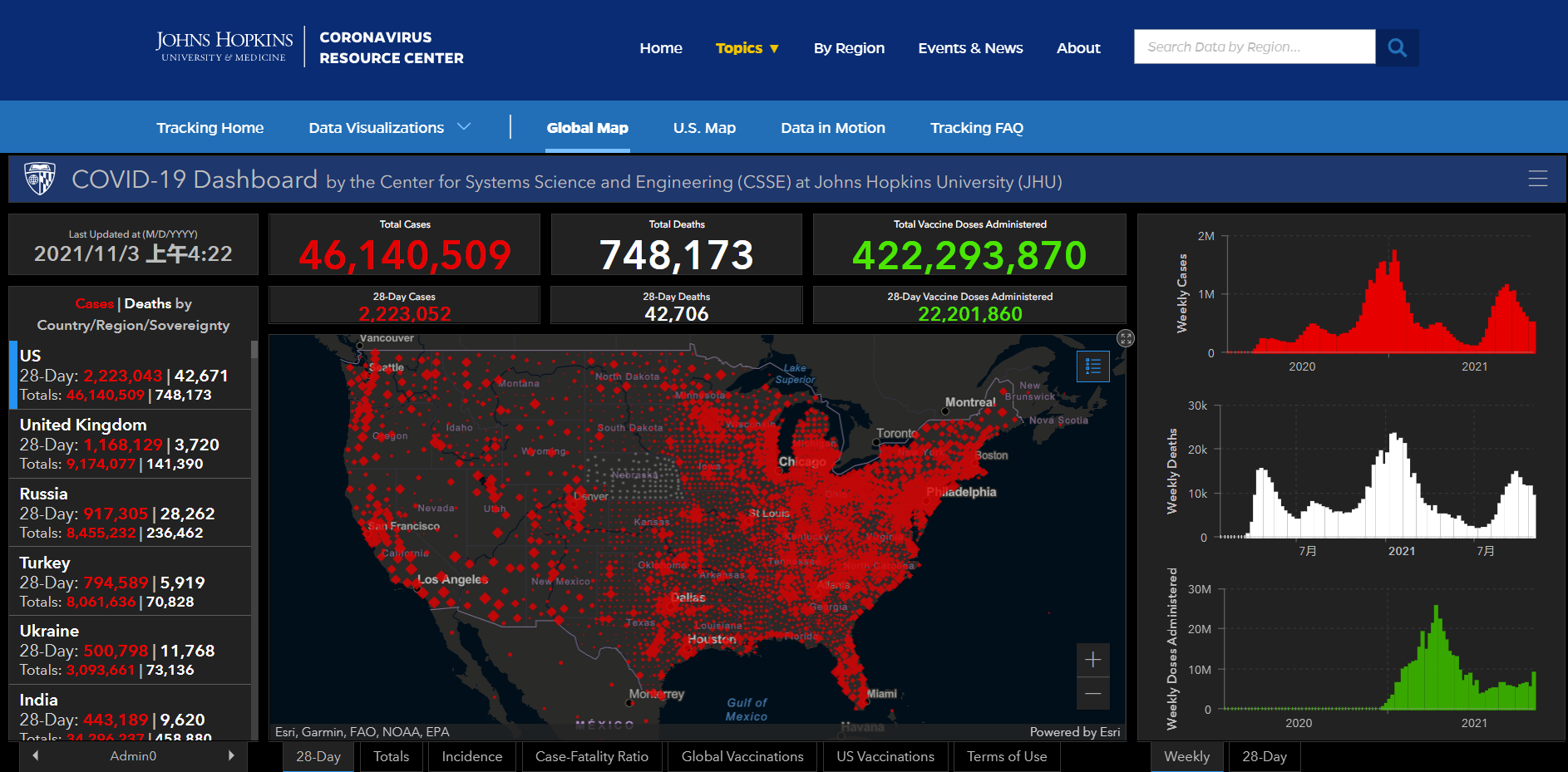Click the Powered by Esri attribution
The image size is (1568, 772).
click(x=1075, y=732)
